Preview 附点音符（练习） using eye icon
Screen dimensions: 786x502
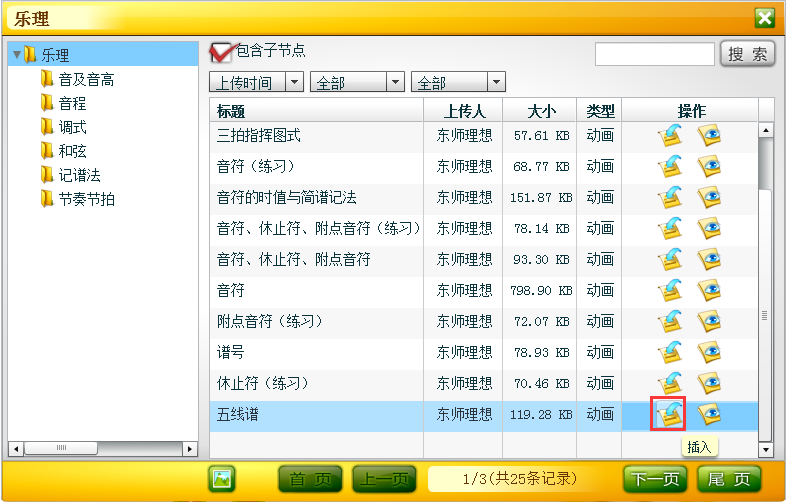tap(709, 322)
